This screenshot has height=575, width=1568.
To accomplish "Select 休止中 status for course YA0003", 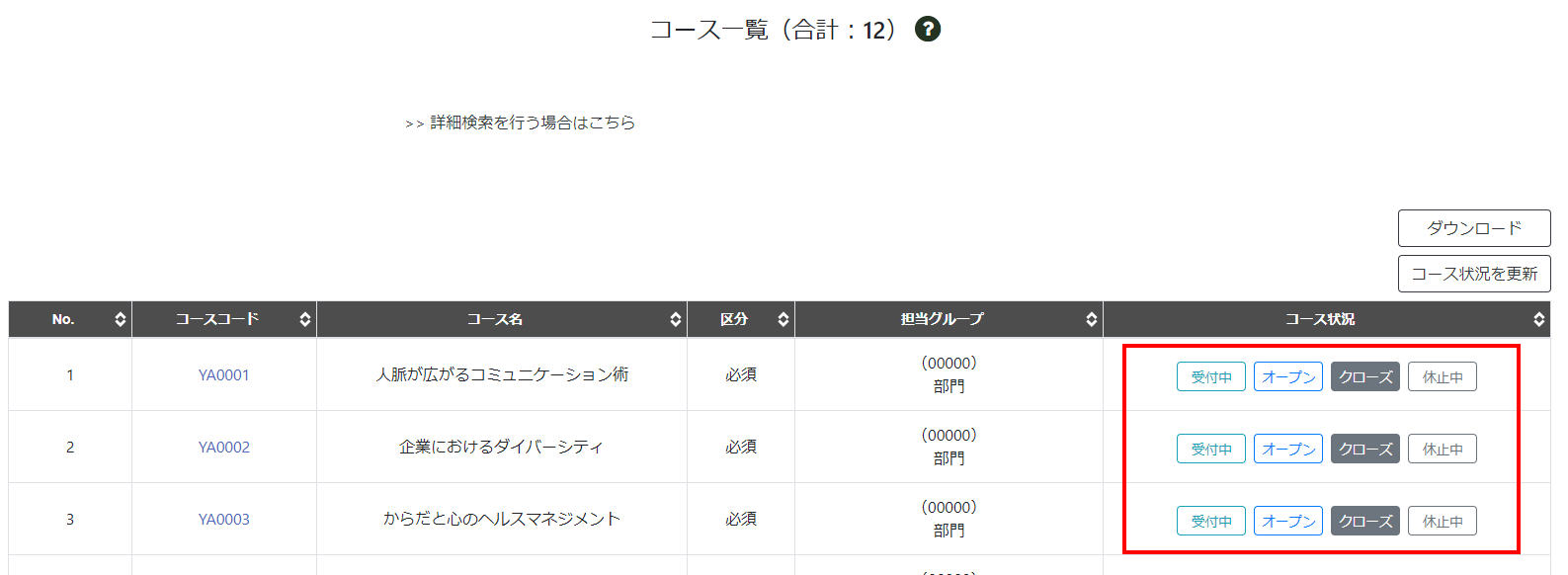I will (x=1442, y=521).
